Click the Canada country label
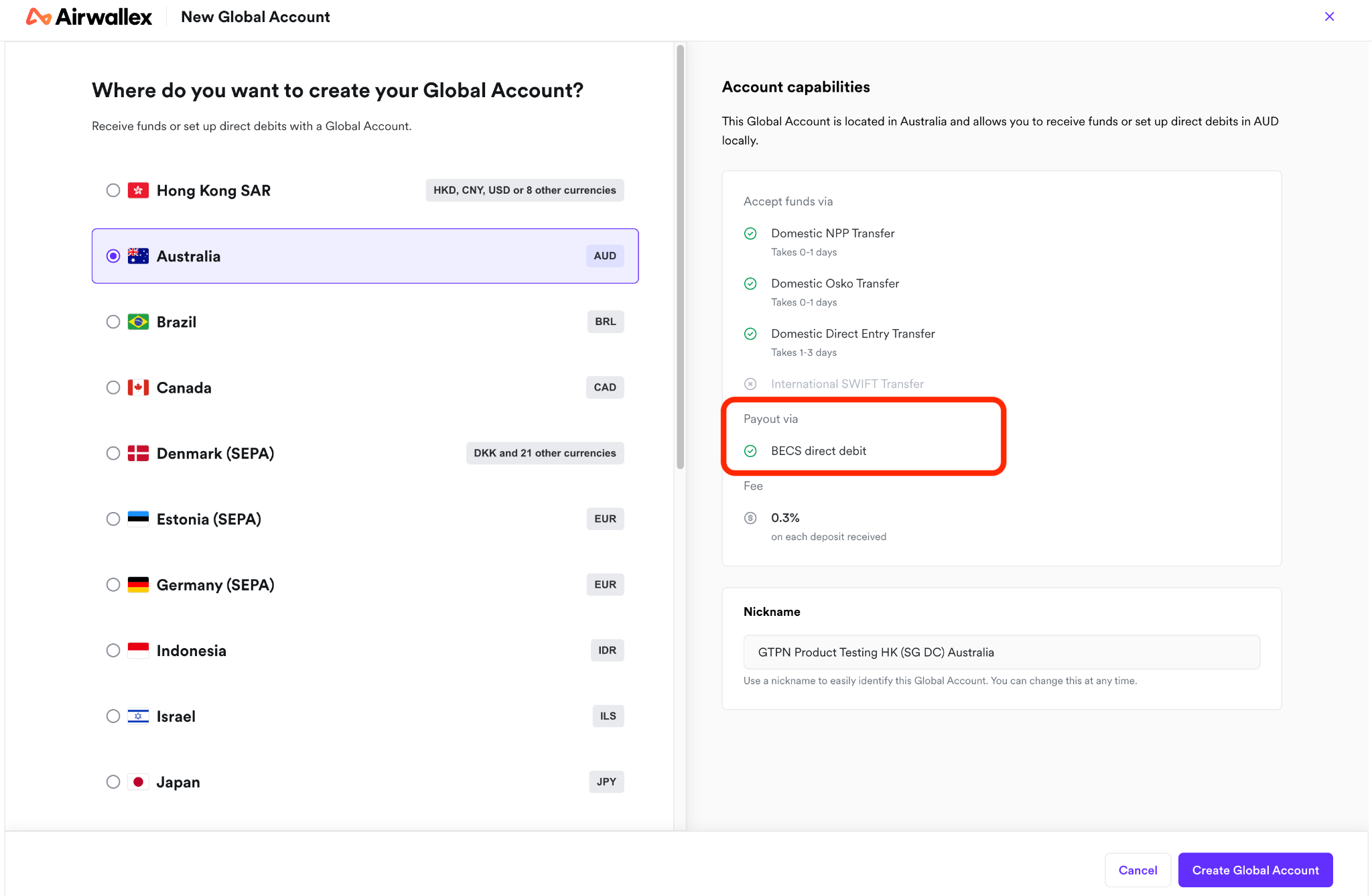1372x896 pixels. [184, 387]
